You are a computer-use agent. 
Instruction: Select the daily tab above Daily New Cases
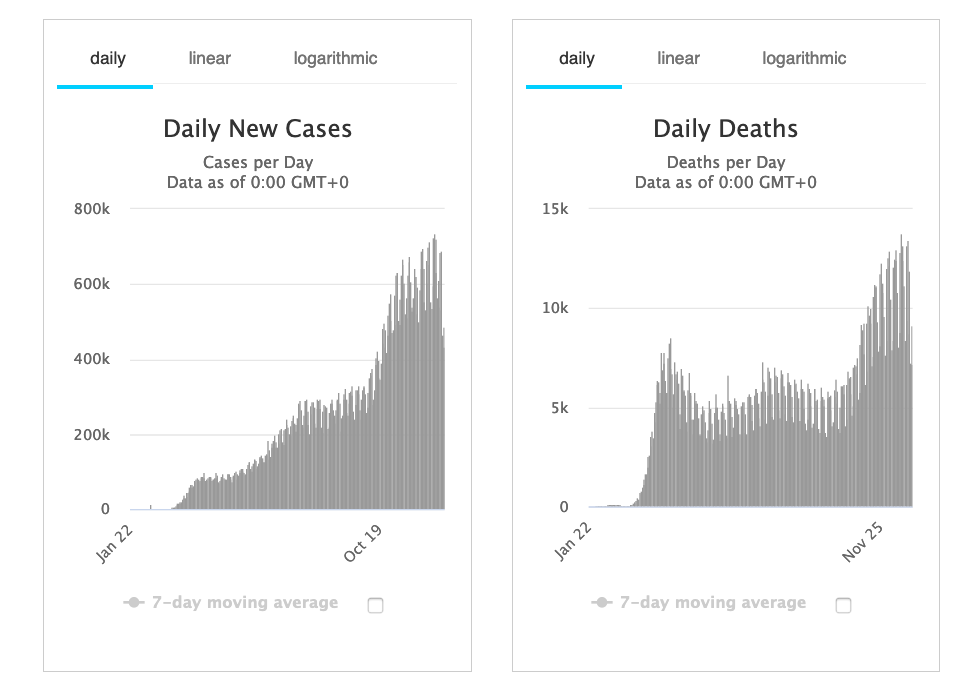(x=107, y=58)
